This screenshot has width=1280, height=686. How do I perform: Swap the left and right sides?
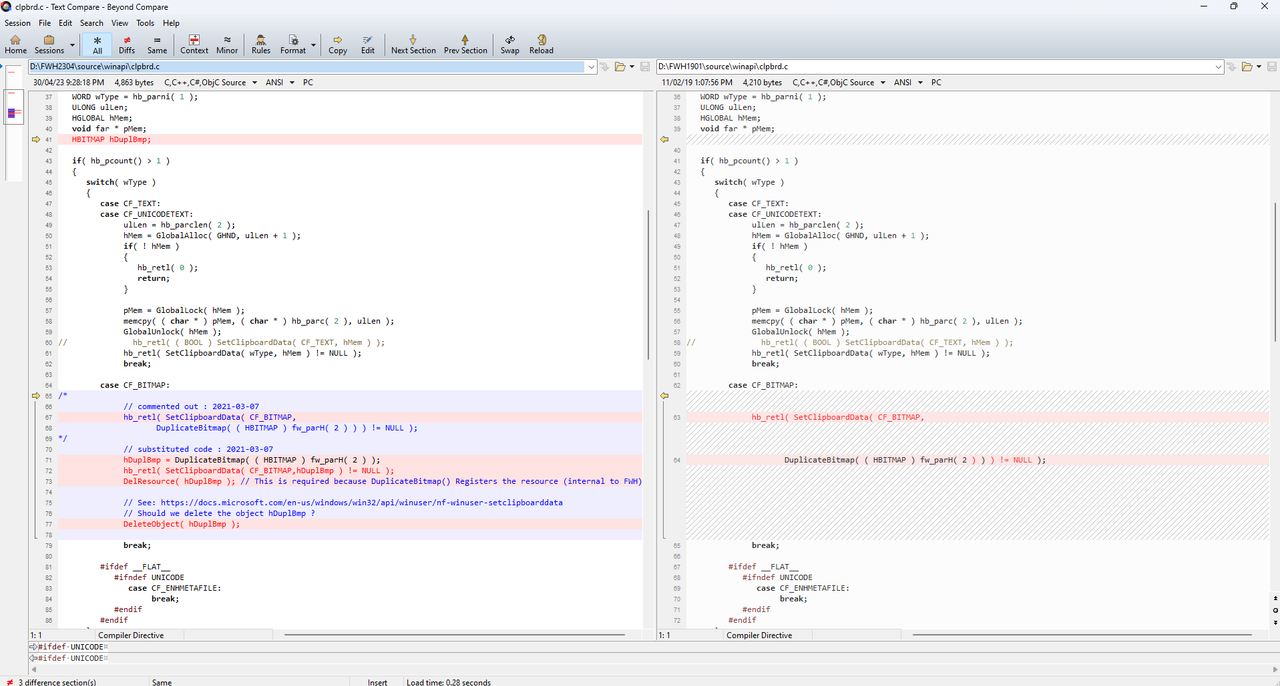(510, 44)
